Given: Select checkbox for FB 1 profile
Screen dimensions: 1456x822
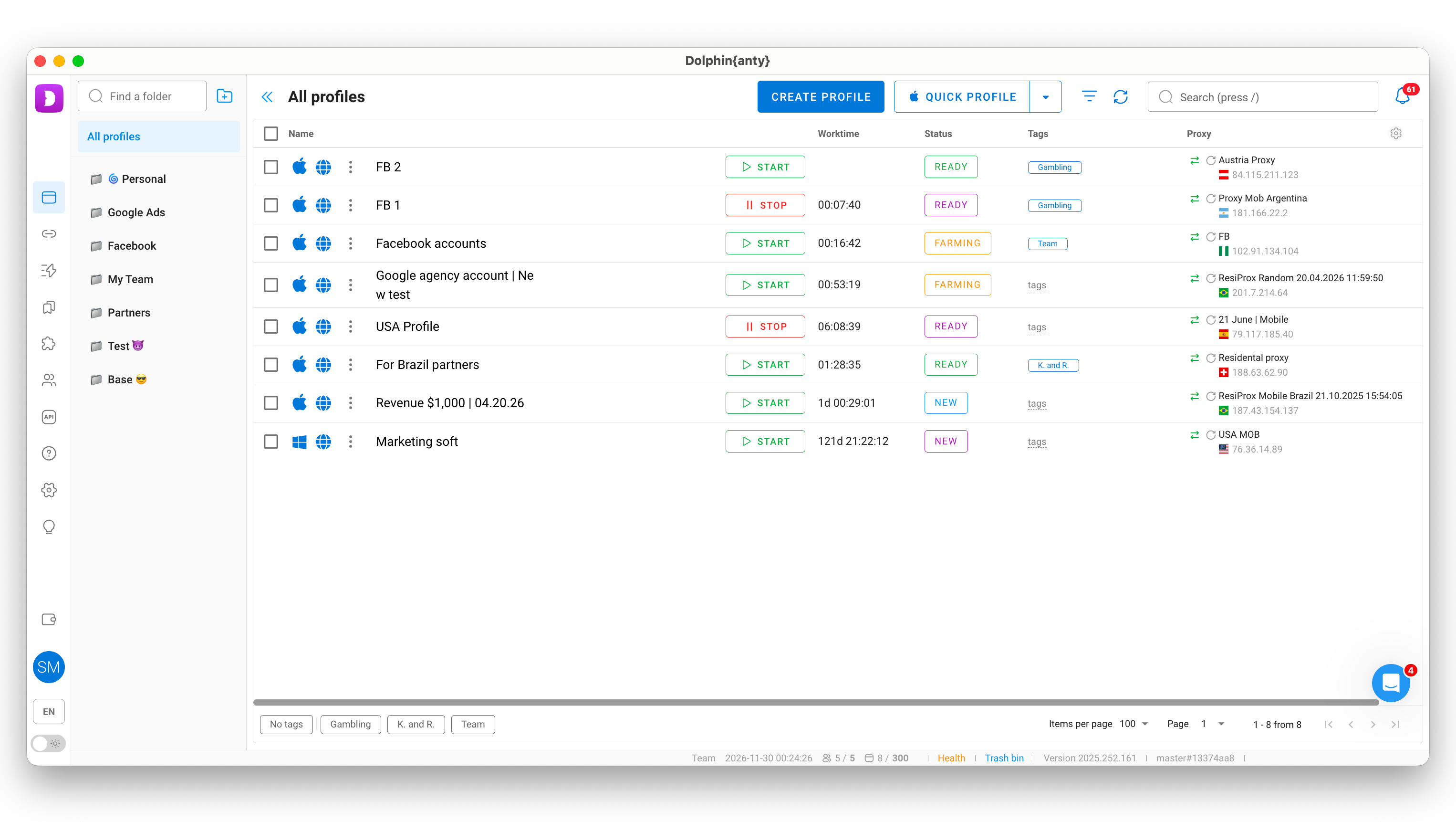Looking at the screenshot, I should 271,205.
